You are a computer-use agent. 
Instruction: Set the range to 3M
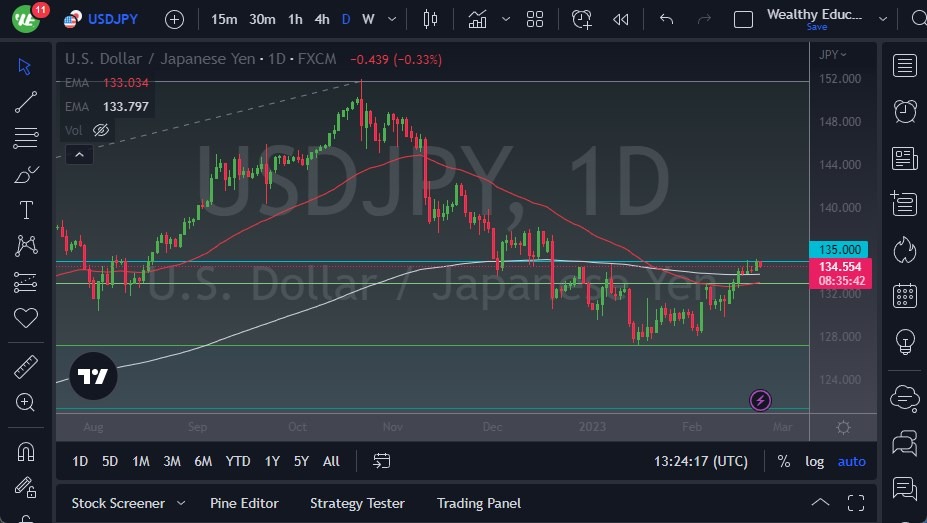[x=171, y=461]
